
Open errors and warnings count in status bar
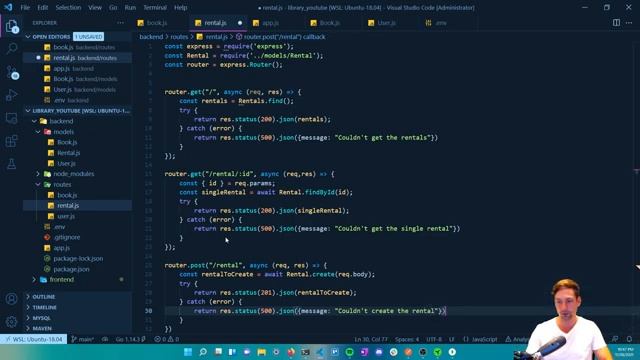(x=167, y=339)
